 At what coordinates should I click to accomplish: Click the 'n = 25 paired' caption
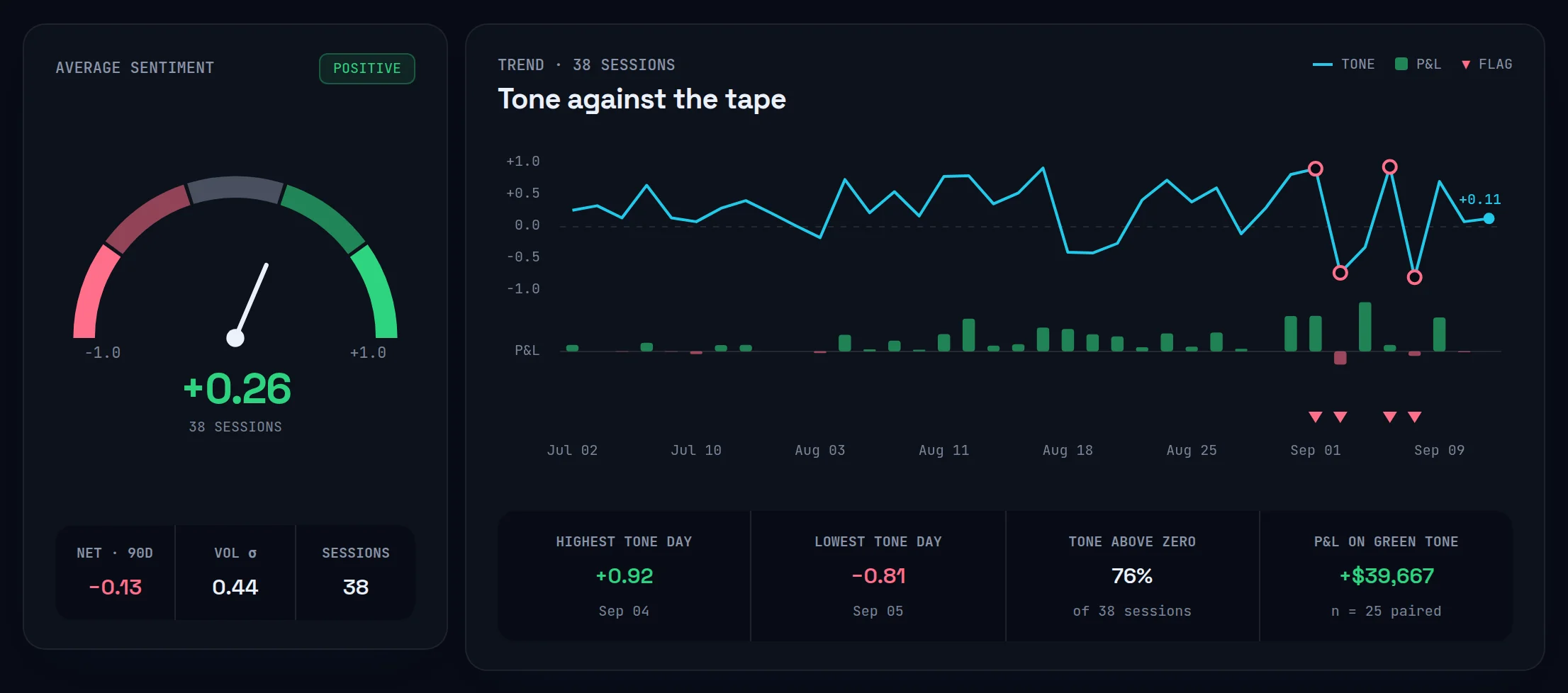(x=1387, y=611)
